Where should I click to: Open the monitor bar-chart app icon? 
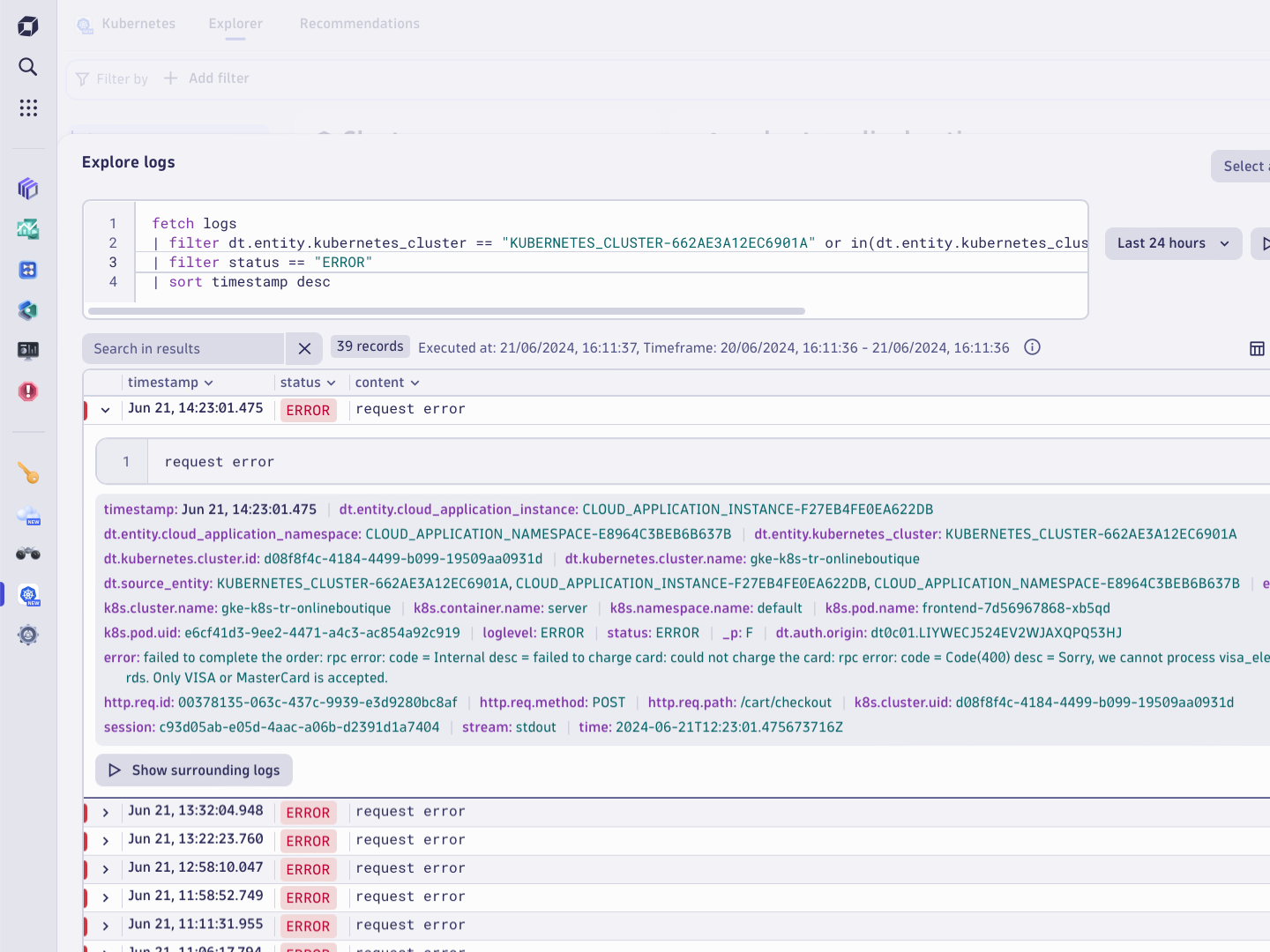pyautogui.click(x=28, y=351)
